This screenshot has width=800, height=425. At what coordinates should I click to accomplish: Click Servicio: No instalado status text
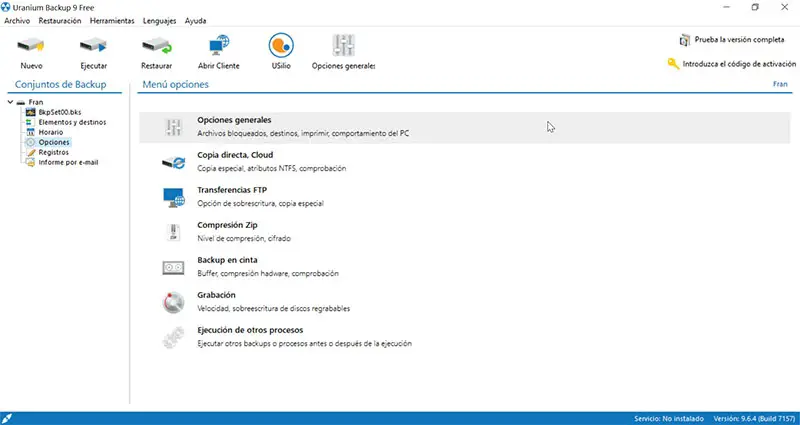[669, 419]
